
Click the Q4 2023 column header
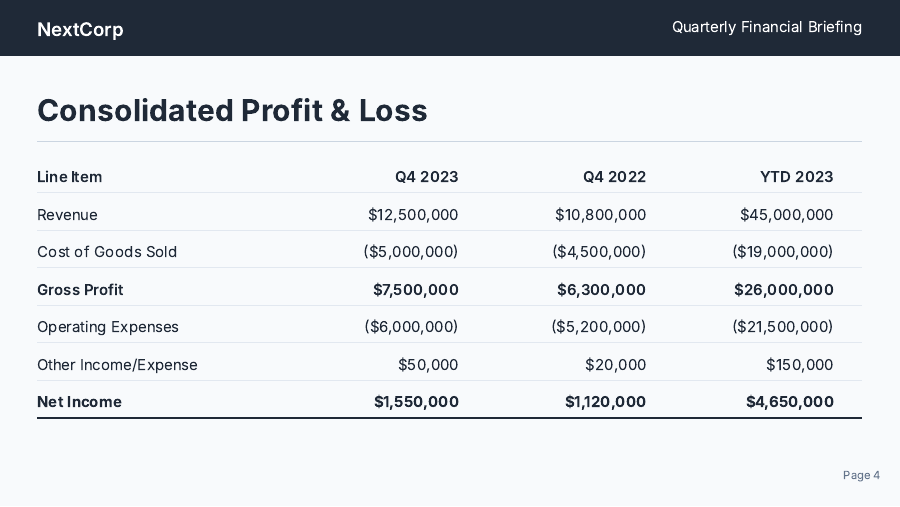pos(426,177)
